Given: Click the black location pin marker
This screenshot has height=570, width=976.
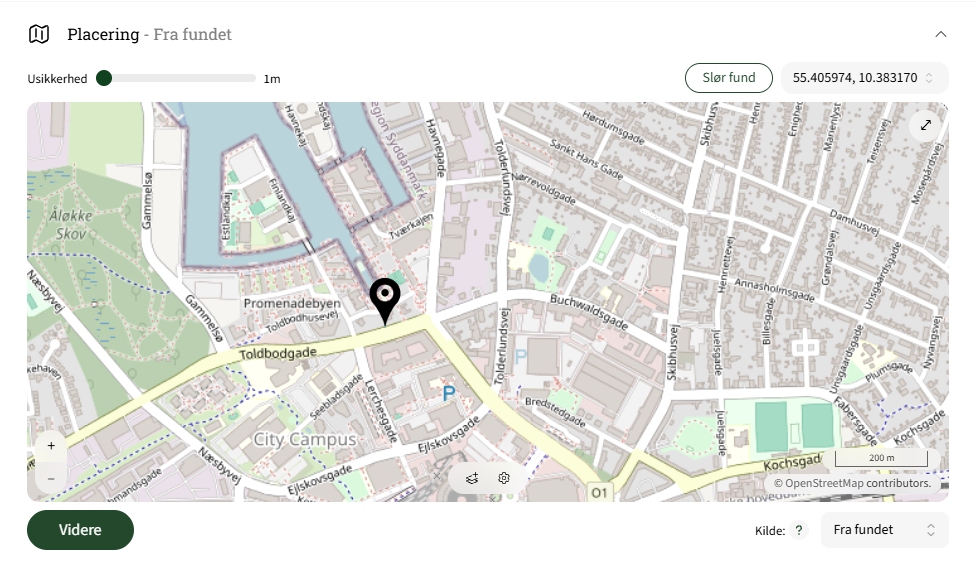Looking at the screenshot, I should coord(385,301).
